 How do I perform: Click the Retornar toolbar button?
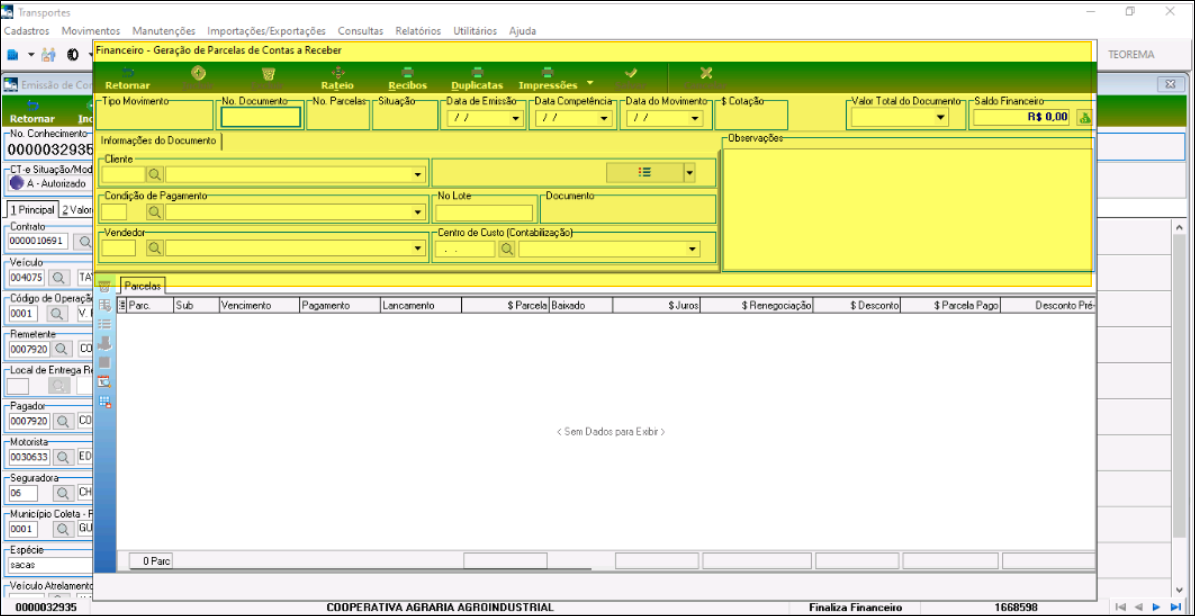coord(127,78)
